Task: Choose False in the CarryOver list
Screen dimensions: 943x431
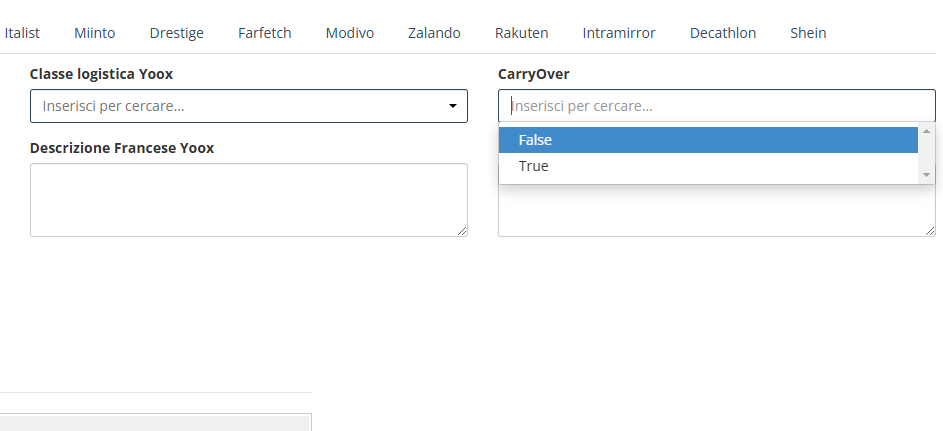Action: coord(708,140)
